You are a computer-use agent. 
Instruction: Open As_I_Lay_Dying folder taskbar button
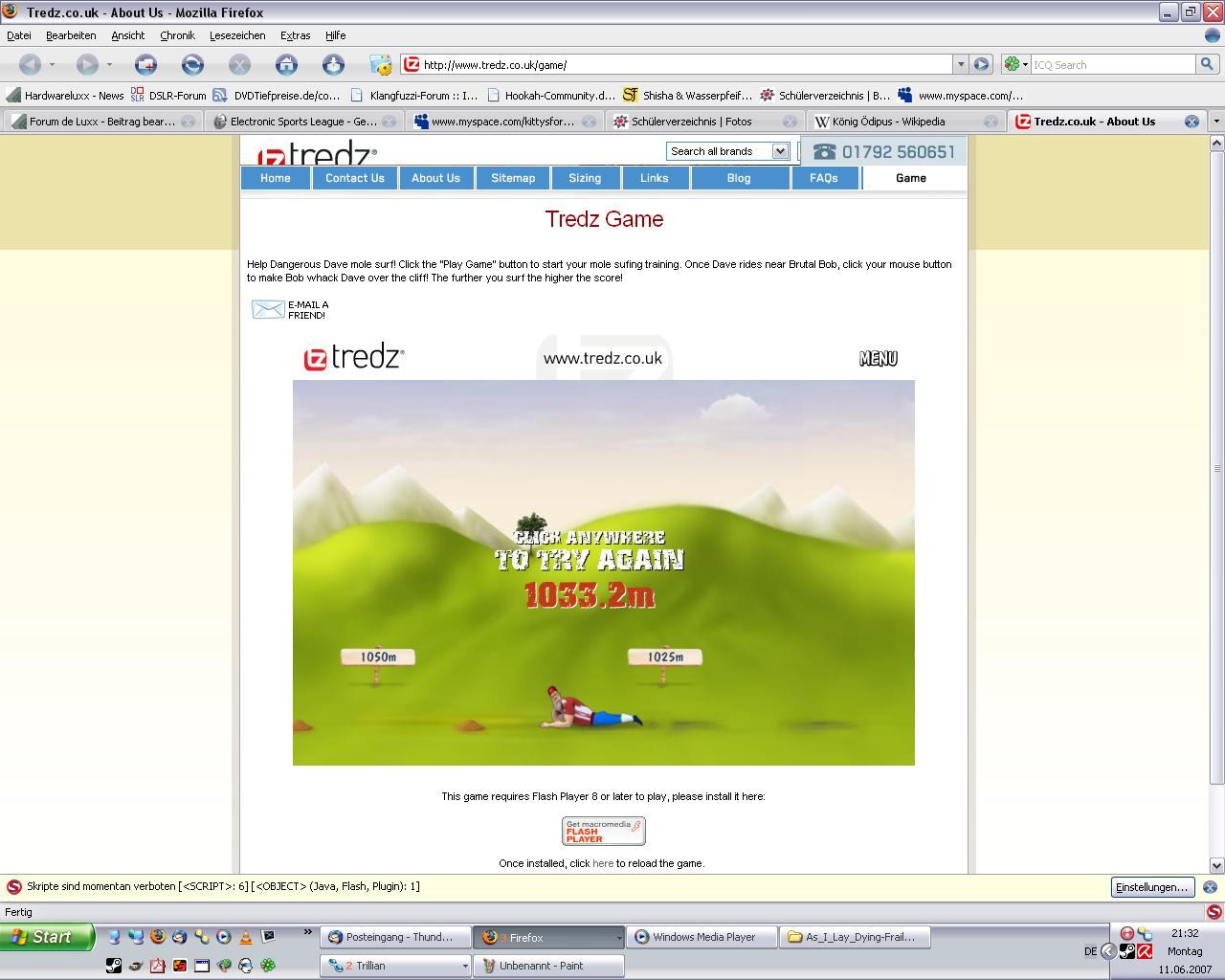[857, 938]
